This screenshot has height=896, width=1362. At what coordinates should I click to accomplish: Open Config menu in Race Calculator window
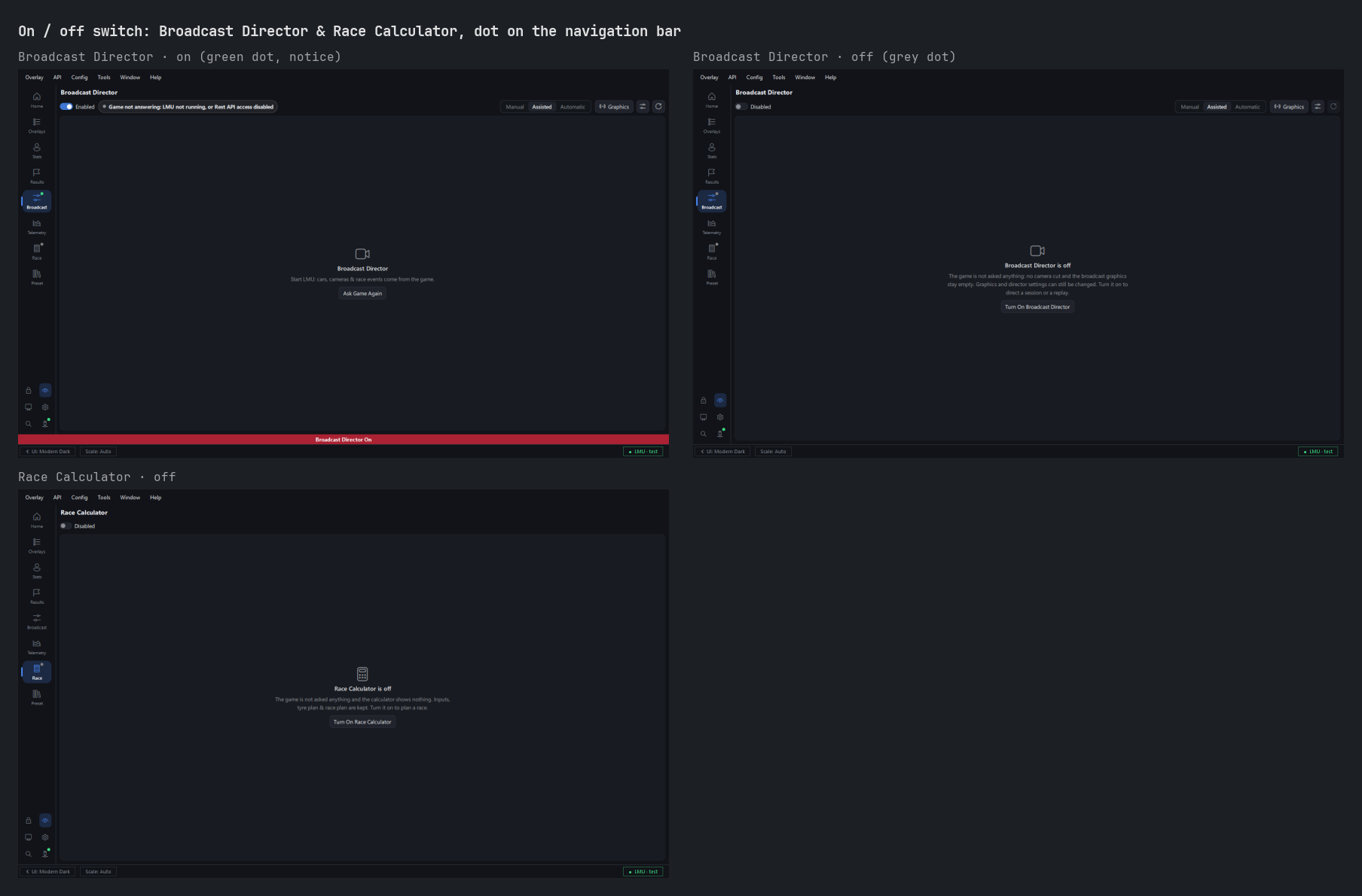click(80, 498)
